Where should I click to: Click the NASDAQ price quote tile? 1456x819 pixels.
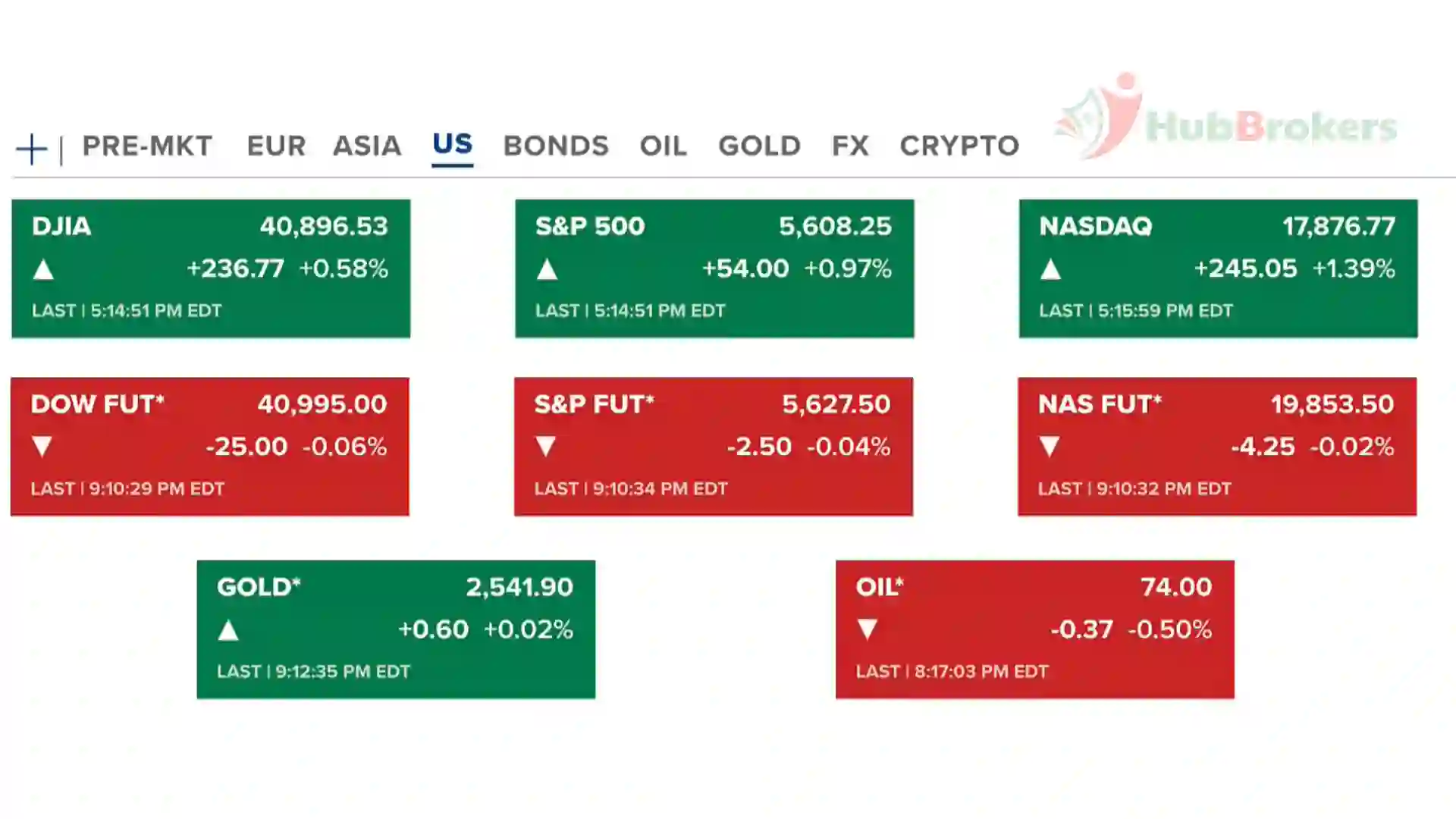[x=1217, y=268]
